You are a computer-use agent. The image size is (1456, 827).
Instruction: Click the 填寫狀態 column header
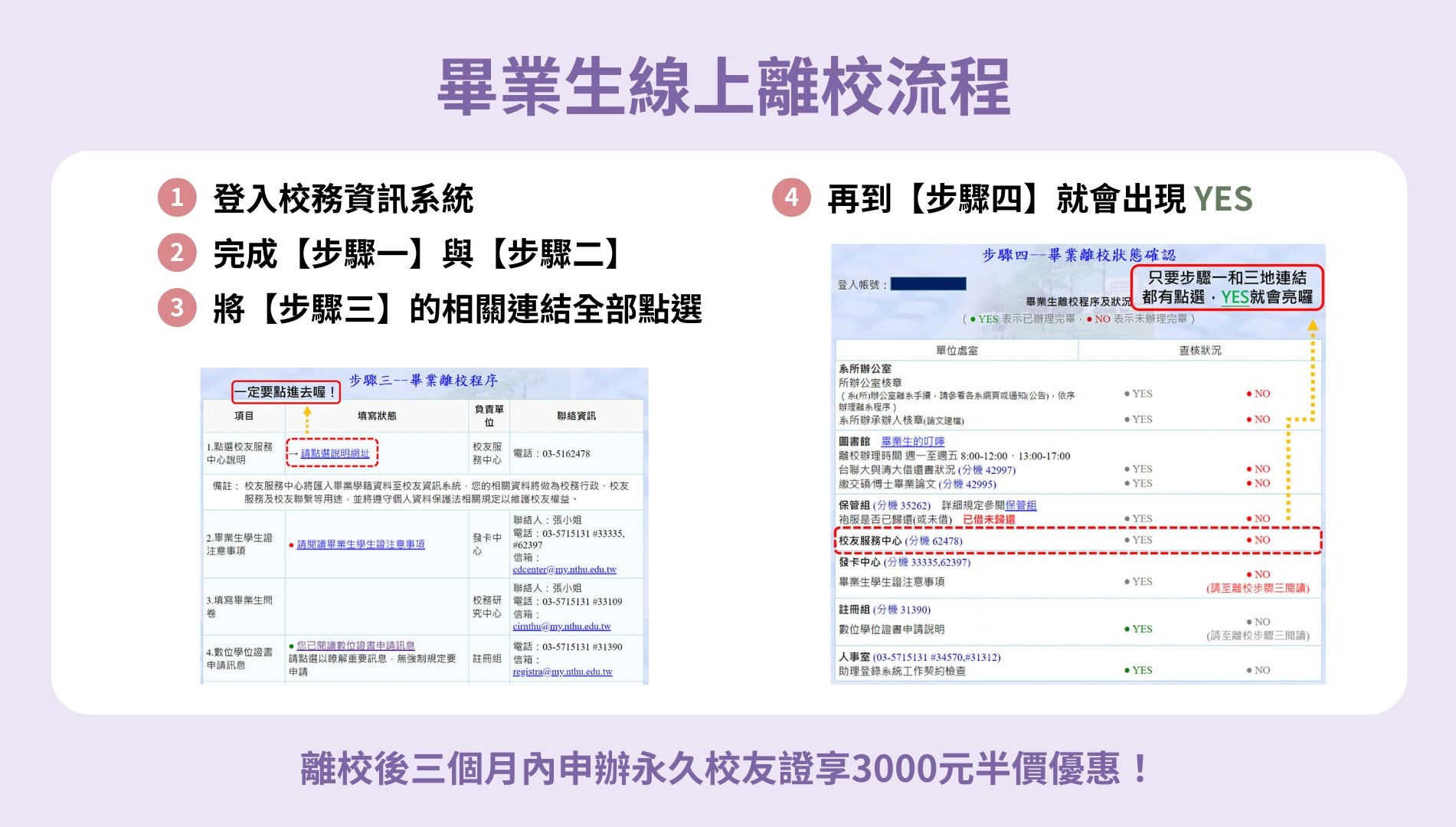[x=377, y=416]
